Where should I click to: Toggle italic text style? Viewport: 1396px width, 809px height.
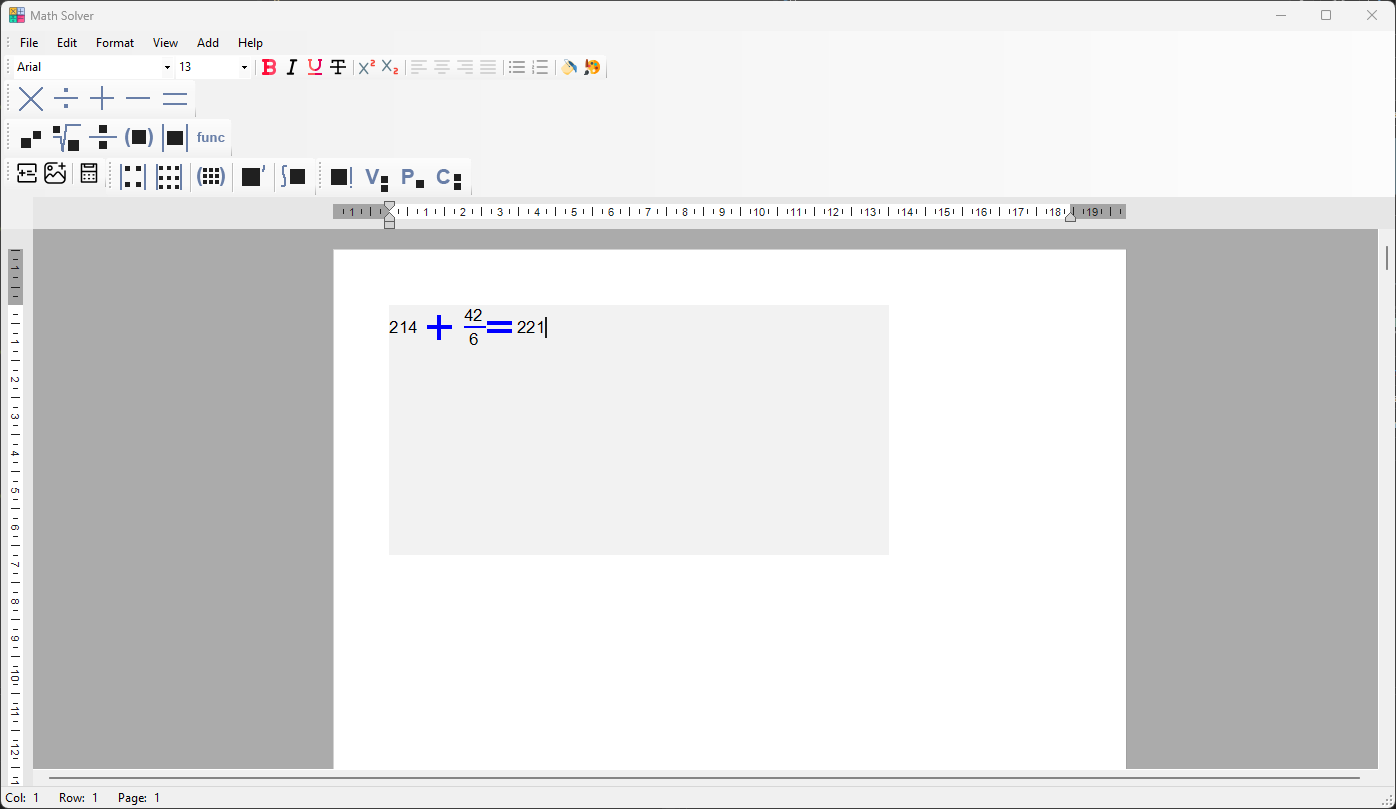(x=291, y=67)
